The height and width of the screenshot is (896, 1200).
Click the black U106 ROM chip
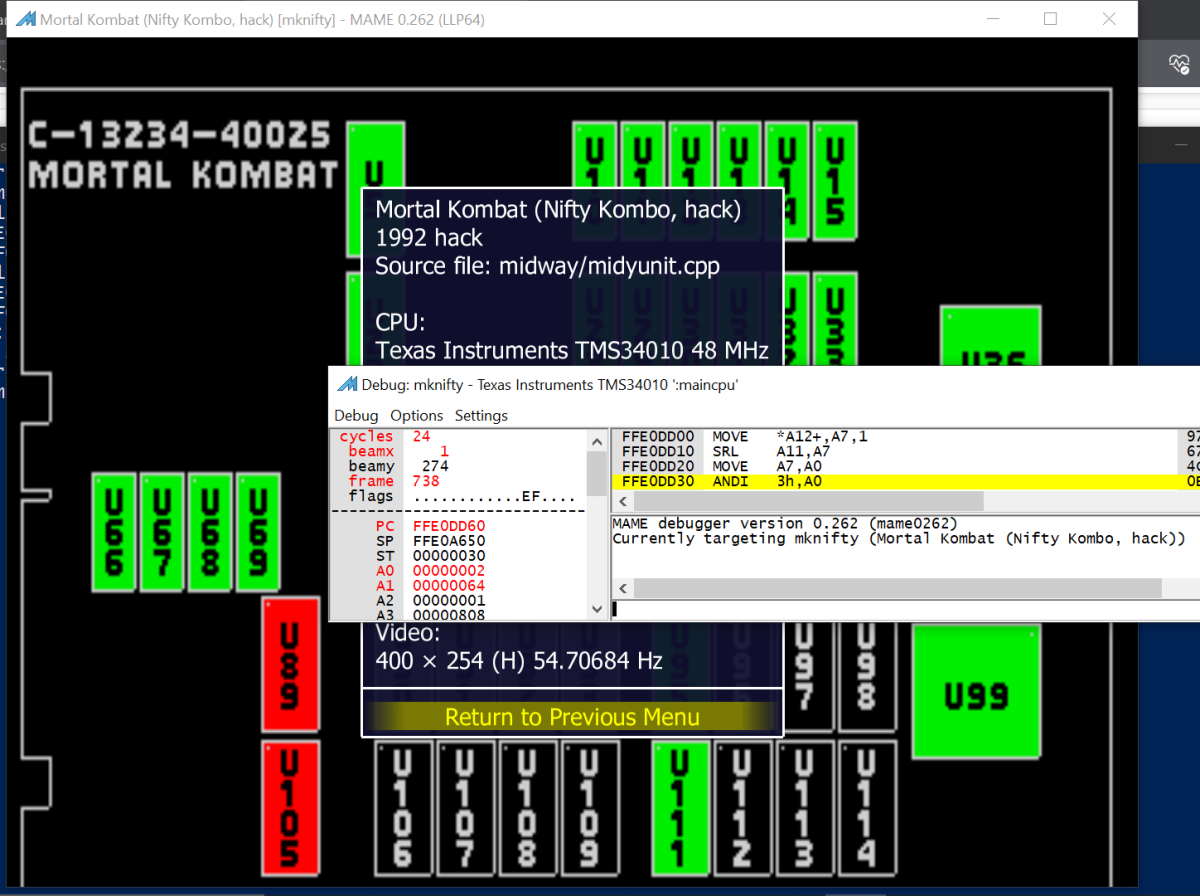402,808
